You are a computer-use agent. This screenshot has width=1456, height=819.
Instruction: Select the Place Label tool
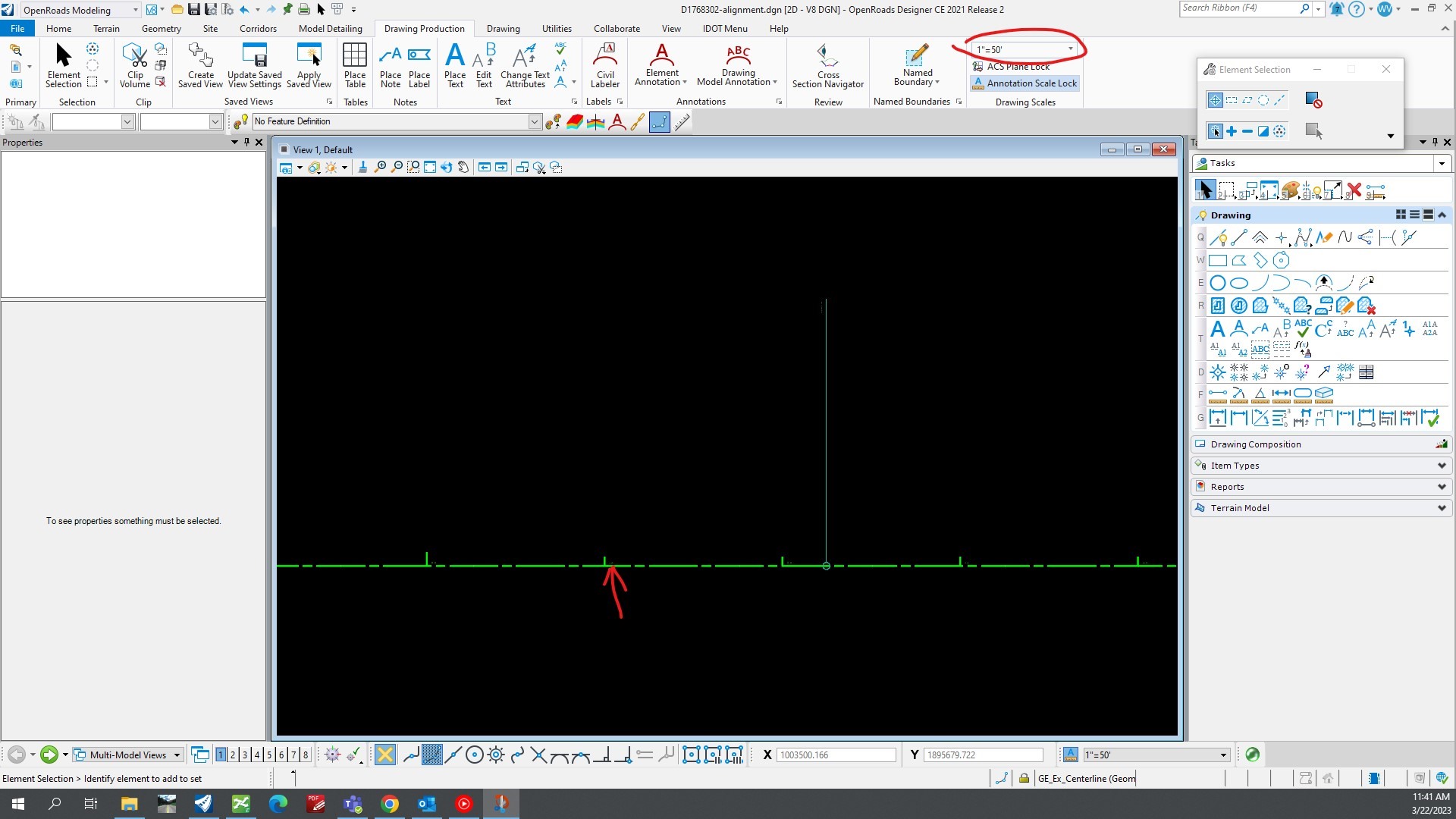coord(419,65)
